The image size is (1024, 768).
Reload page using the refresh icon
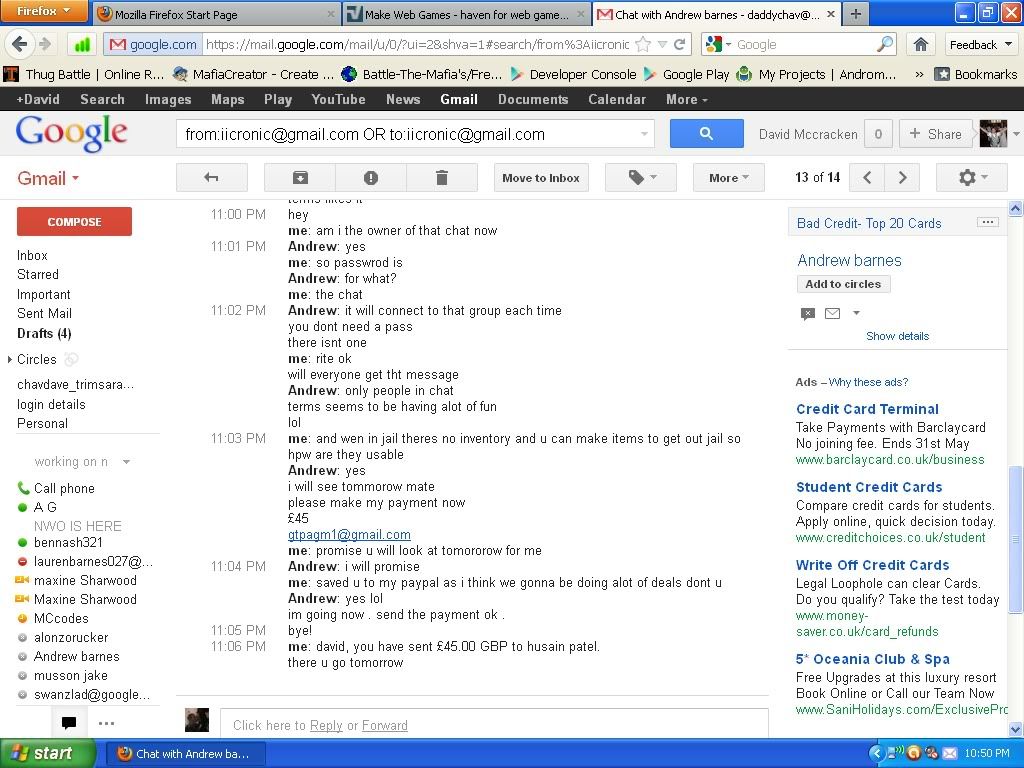pos(679,44)
